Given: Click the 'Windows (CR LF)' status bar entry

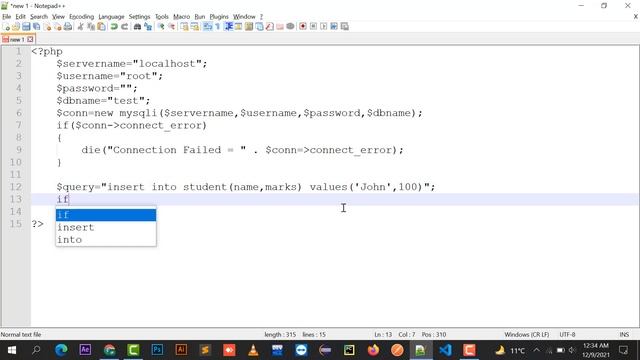Looking at the screenshot, I should tap(527, 335).
